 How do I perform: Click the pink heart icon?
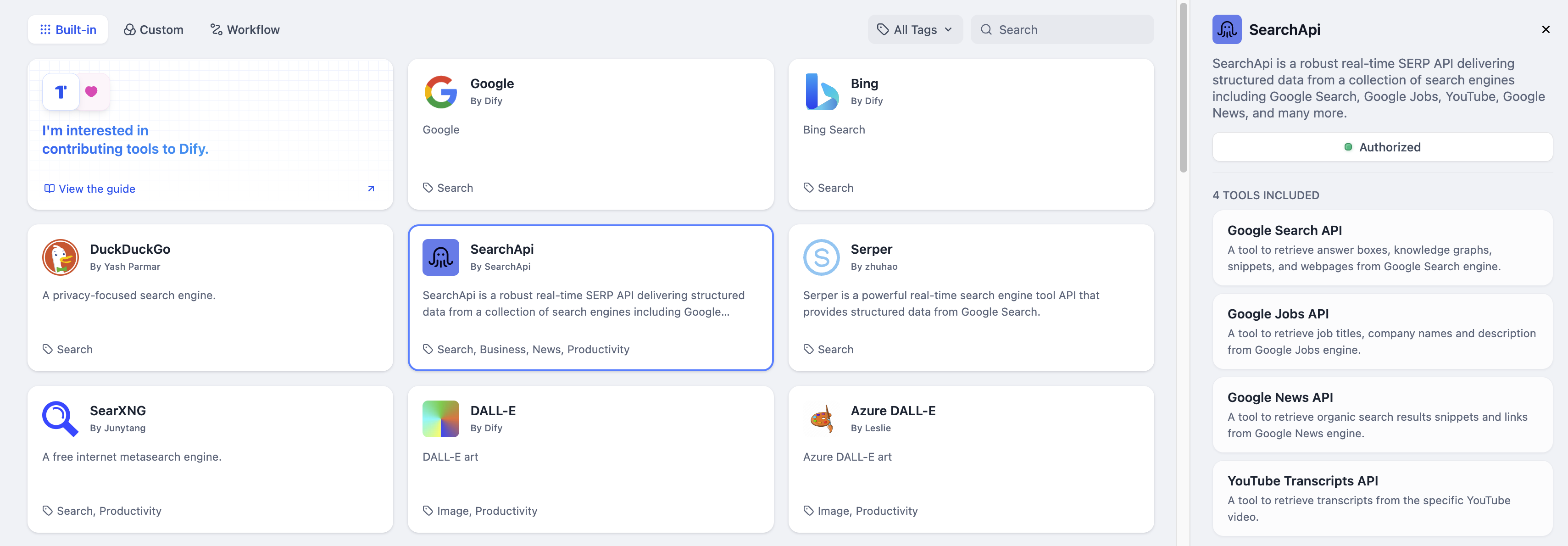tap(91, 91)
